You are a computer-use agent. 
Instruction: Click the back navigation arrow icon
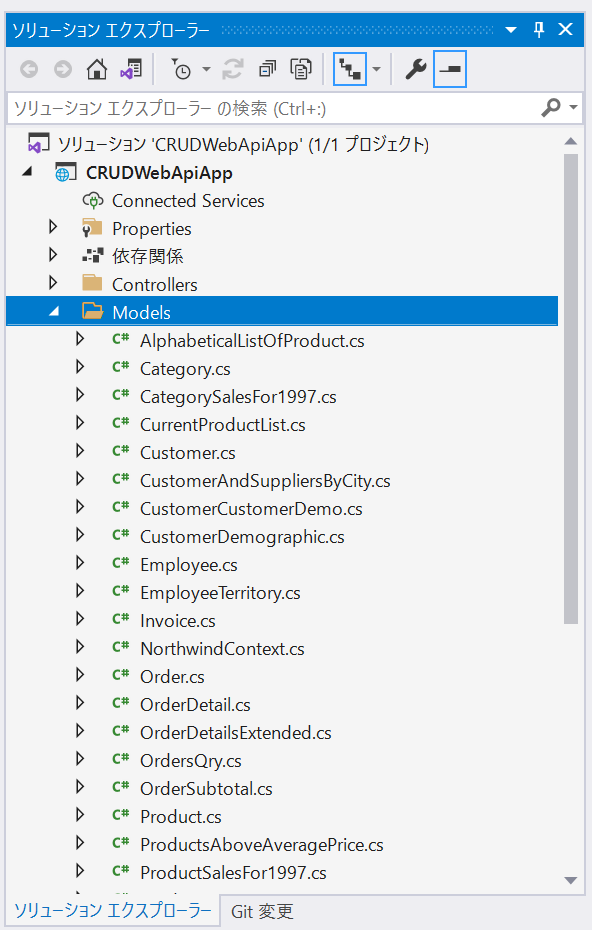point(29,69)
